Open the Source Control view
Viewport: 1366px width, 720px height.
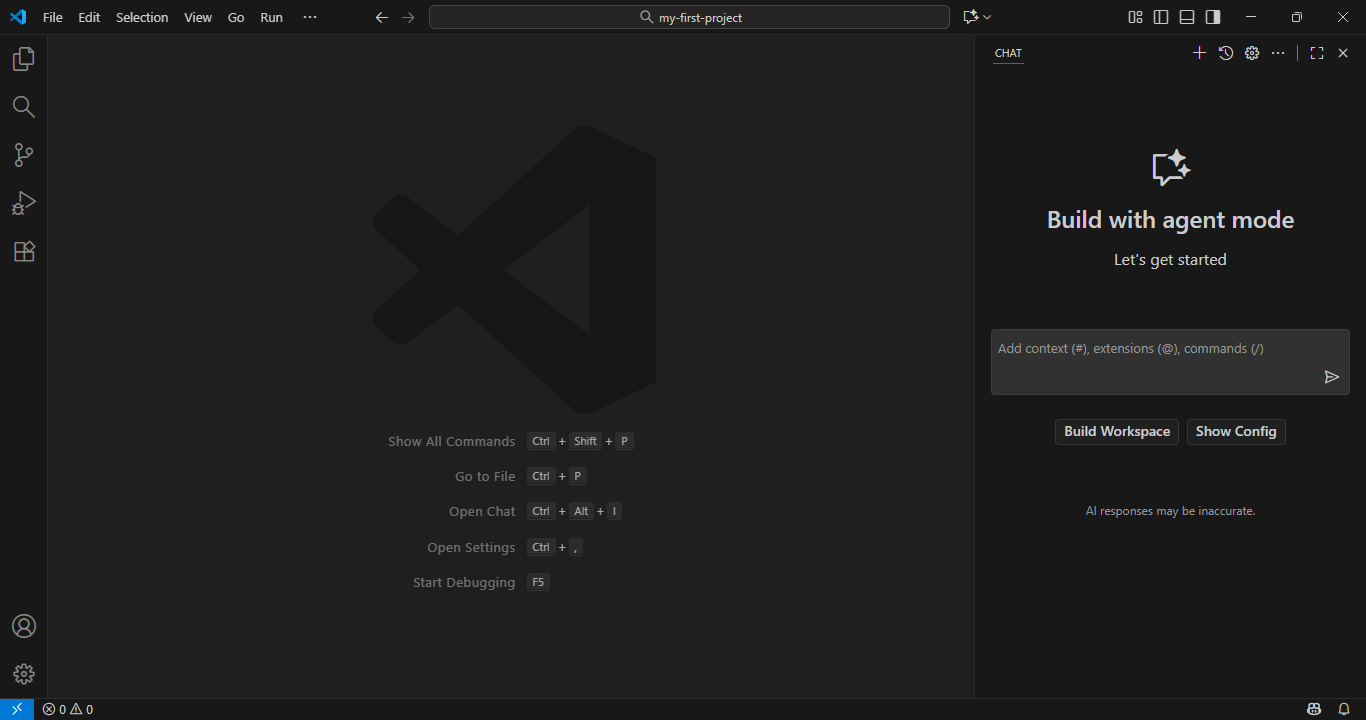[x=23, y=154]
